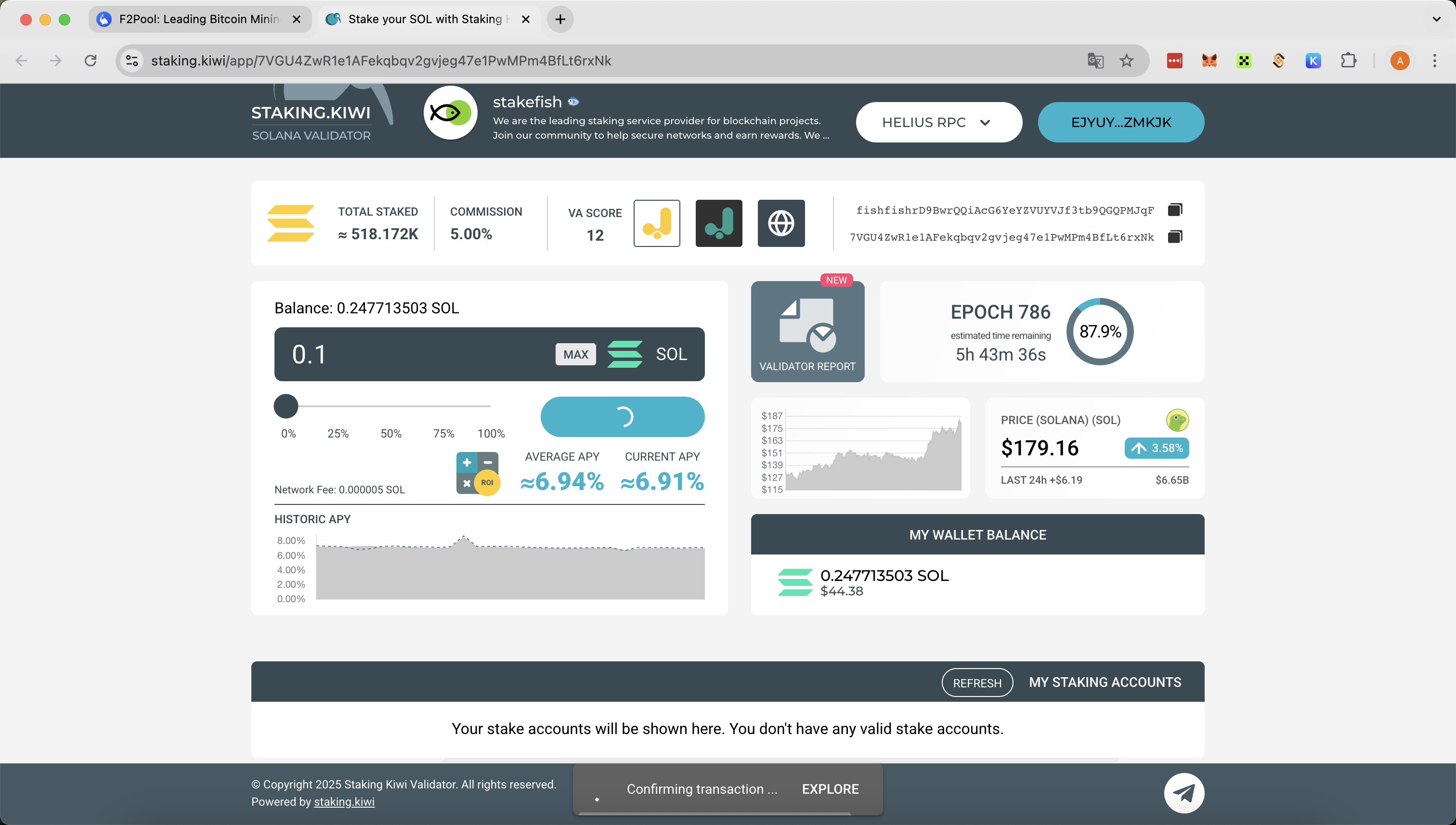Open the ROI calculator icon
This screenshot has width=1456, height=825.
(x=478, y=473)
